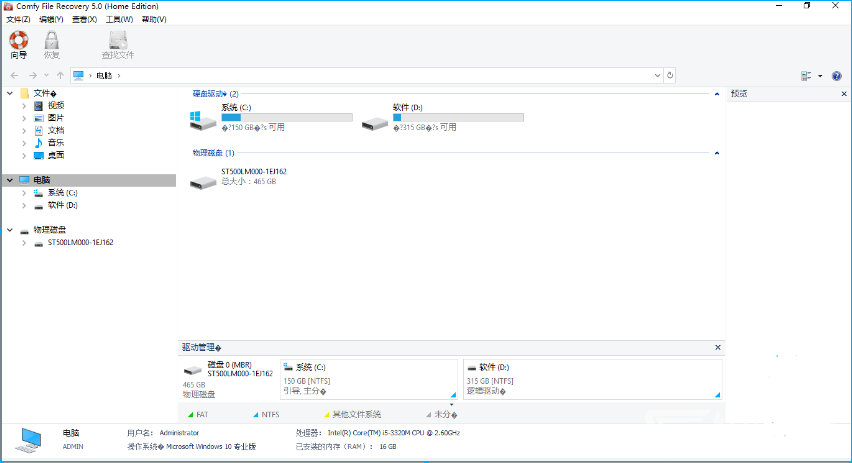
Task: Open recent locations dropdown beside forward arrow
Action: pyautogui.click(x=46, y=76)
